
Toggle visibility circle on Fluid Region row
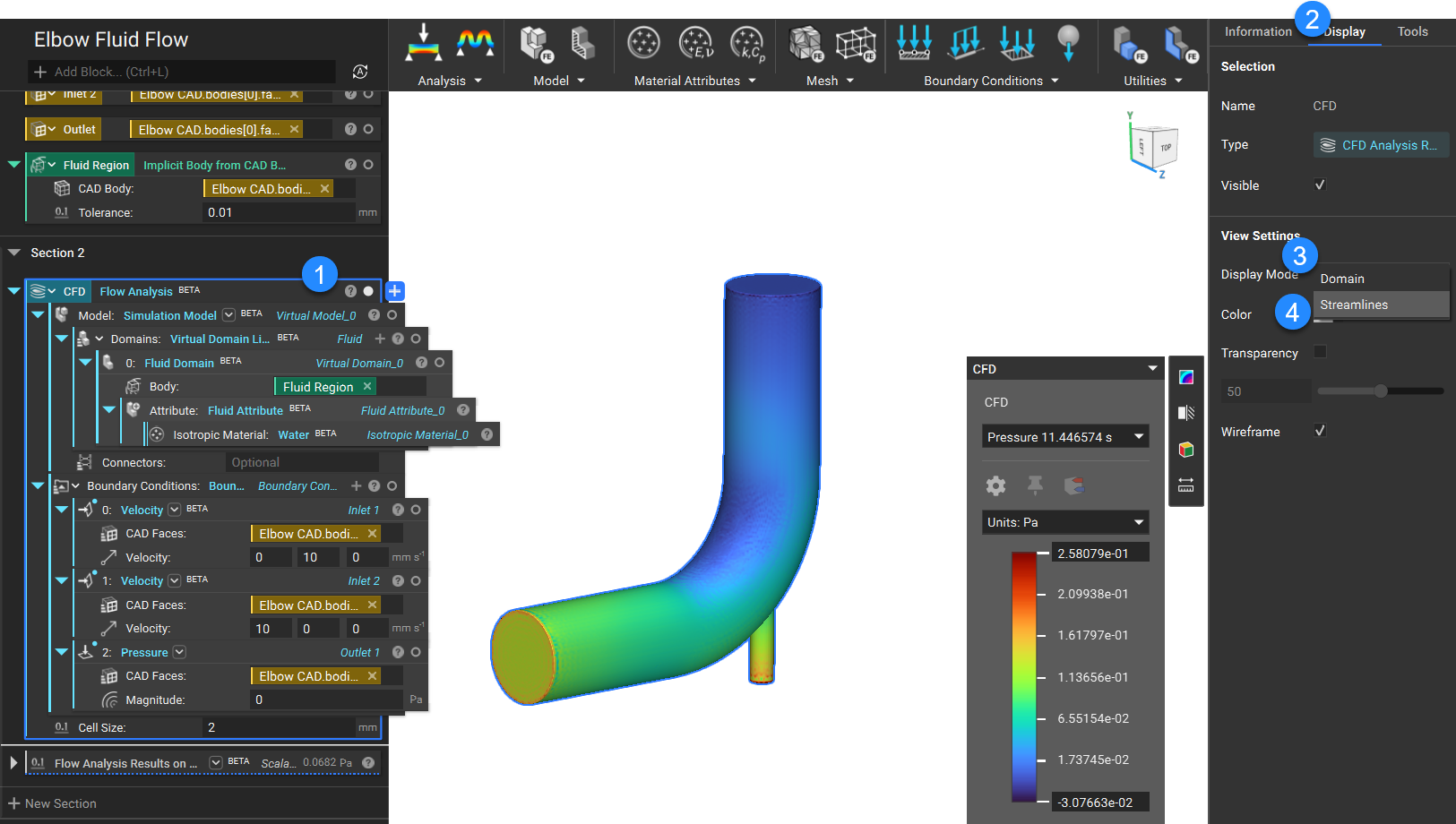(368, 165)
